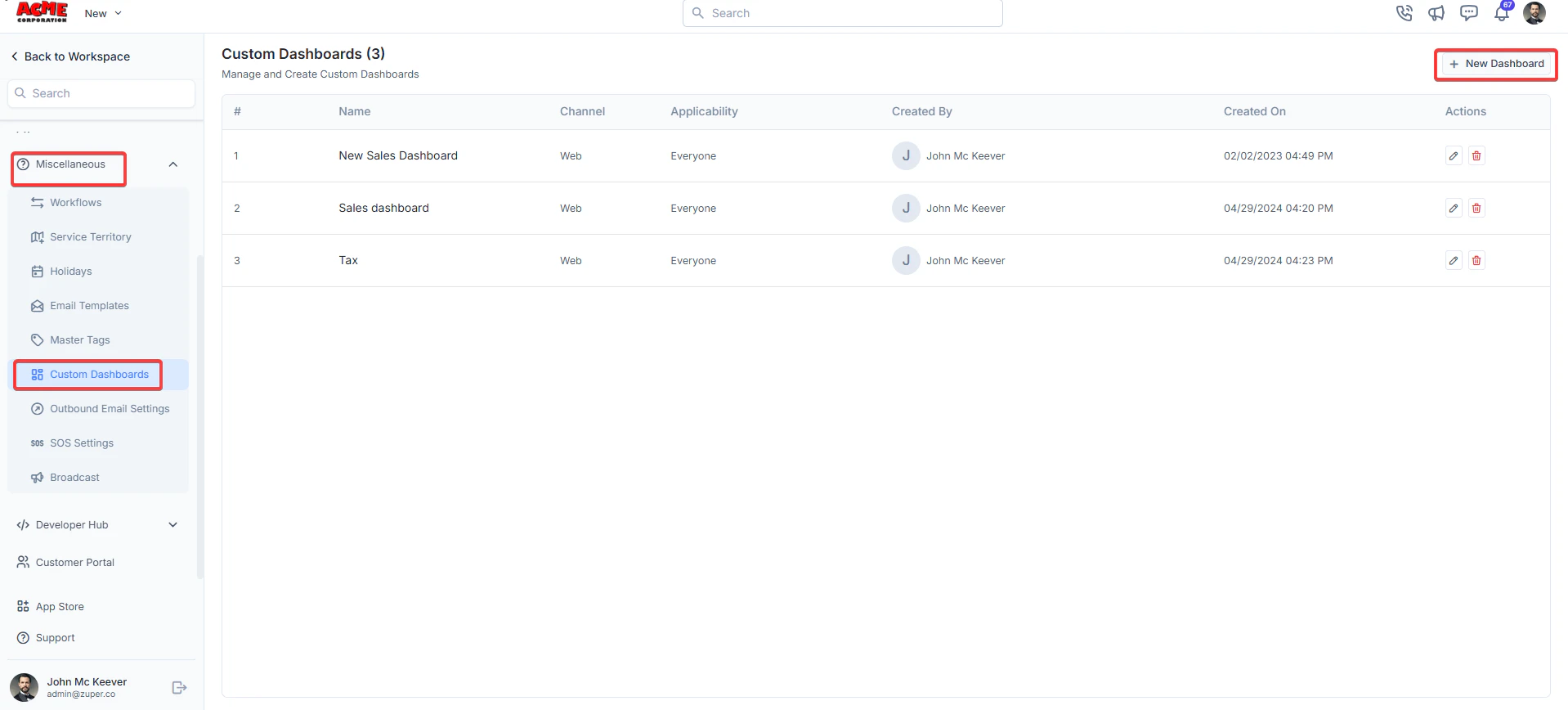Screen dimensions: 1568x710
Task: Click the logout icon beside John Mc Keever
Action: 179,688
